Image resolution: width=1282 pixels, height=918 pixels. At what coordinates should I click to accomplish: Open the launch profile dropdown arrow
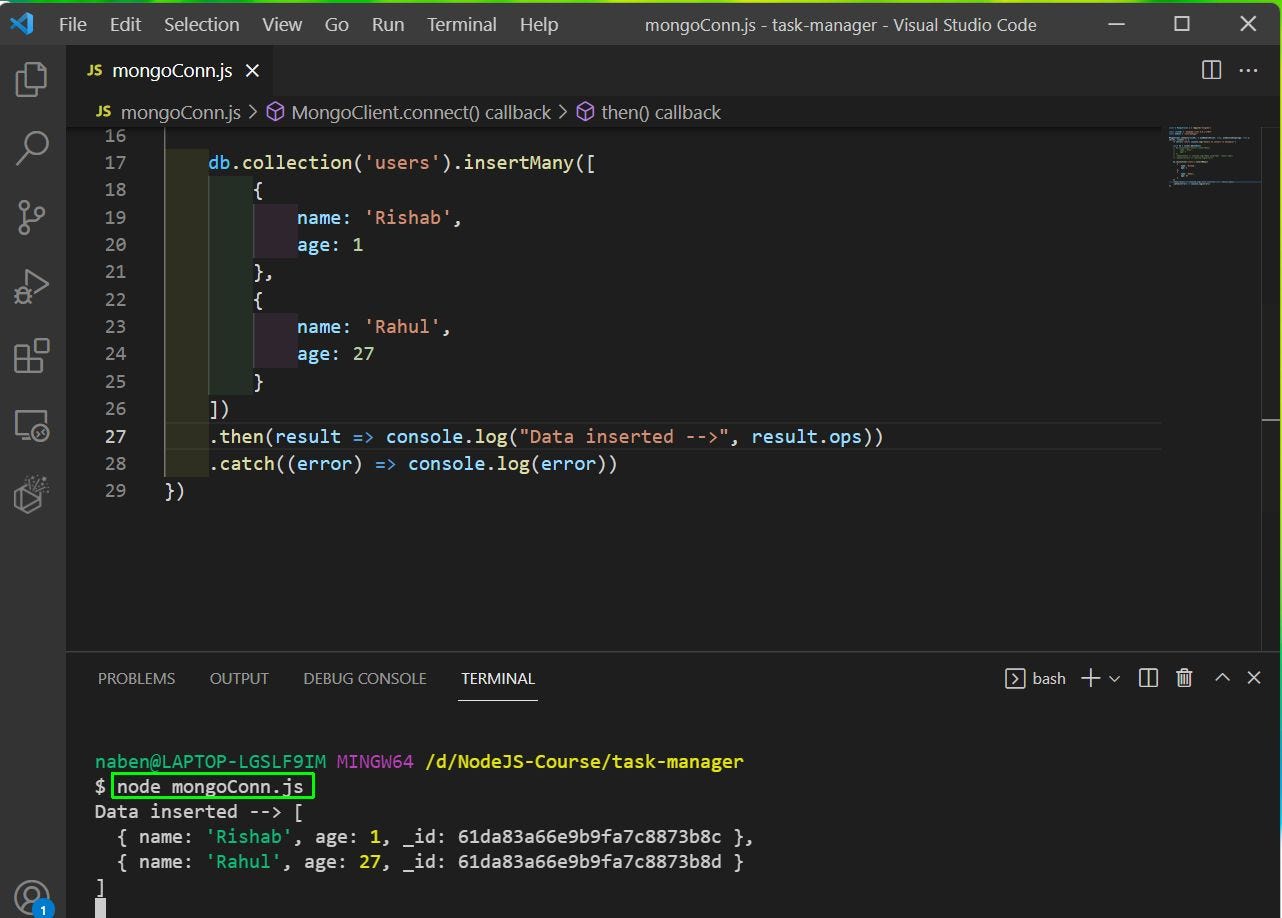1114,678
